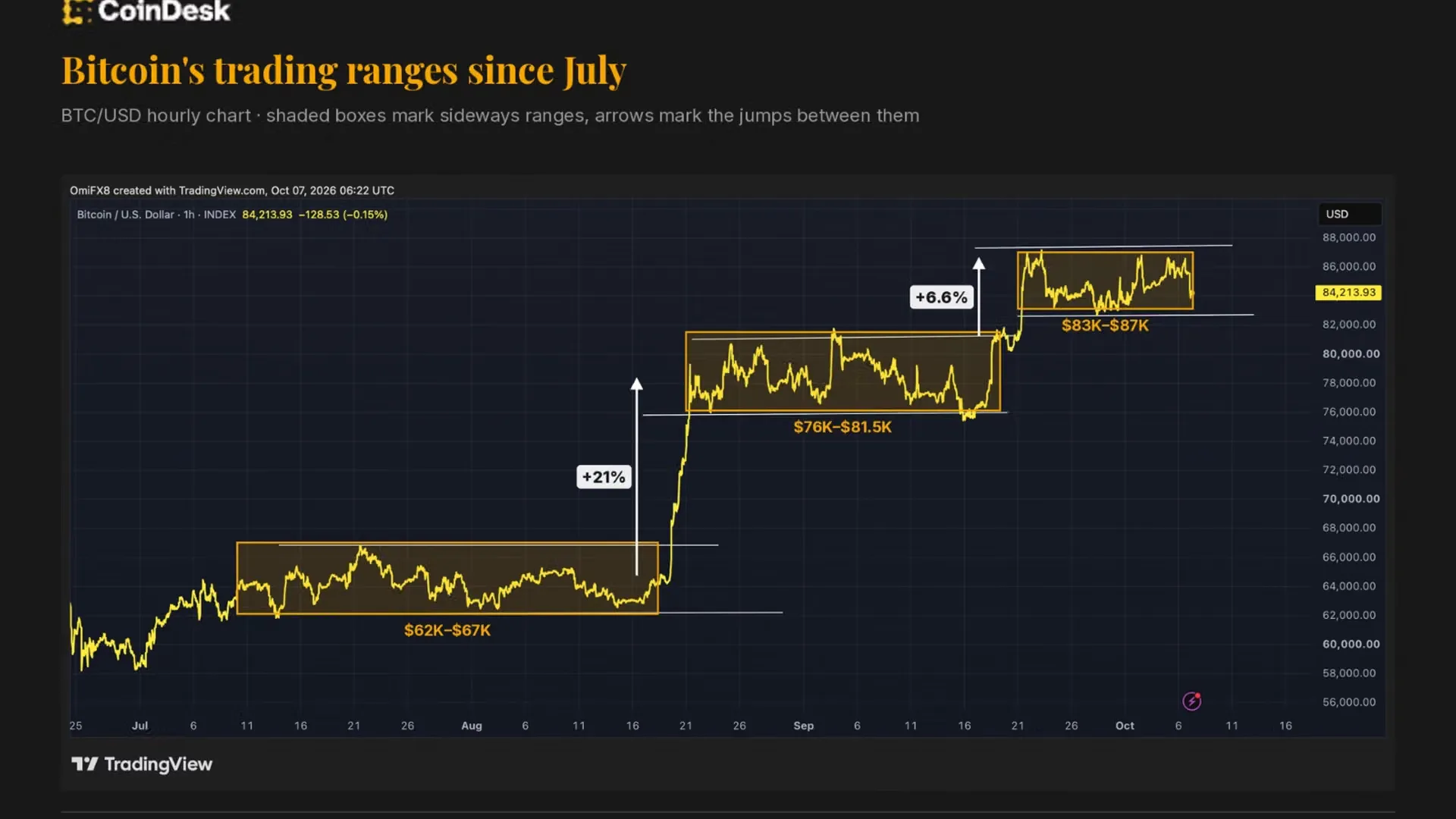The image size is (1456, 819).
Task: Click the Bitcoin / U.S. Dollar symbol title
Action: point(125,215)
